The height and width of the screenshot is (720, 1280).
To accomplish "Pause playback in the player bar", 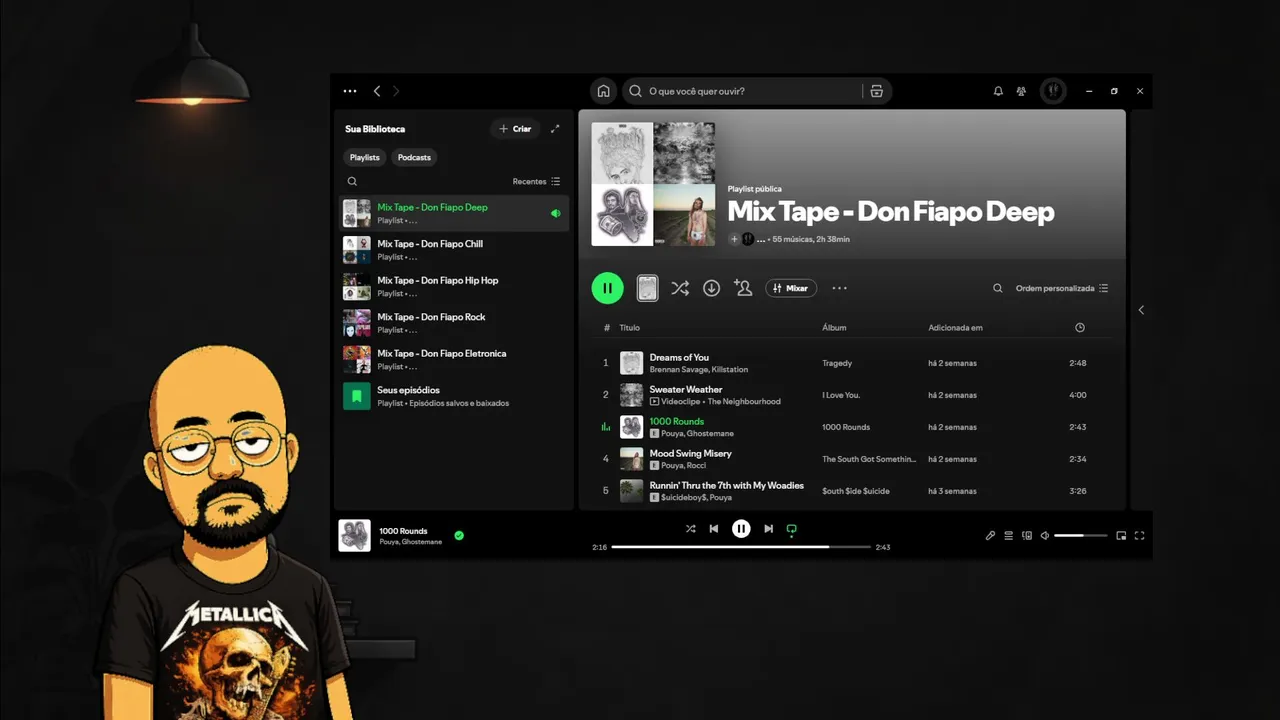I will click(741, 529).
